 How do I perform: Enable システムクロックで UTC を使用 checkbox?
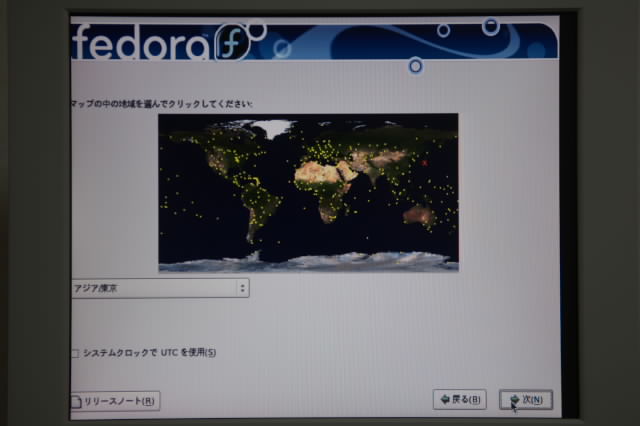[75, 353]
